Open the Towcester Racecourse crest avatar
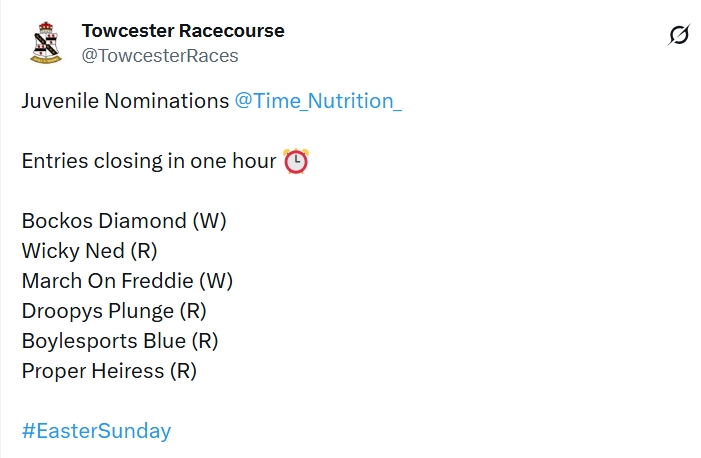The height and width of the screenshot is (458, 701). [46, 43]
